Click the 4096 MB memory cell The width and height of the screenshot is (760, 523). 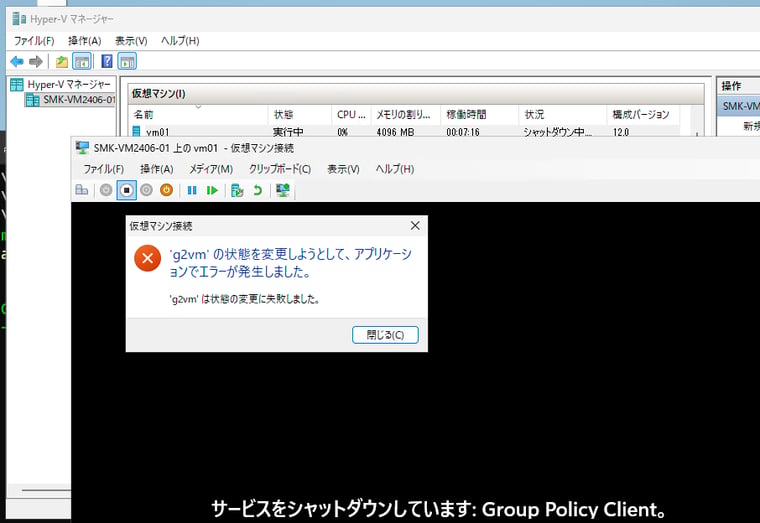pyautogui.click(x=395, y=132)
